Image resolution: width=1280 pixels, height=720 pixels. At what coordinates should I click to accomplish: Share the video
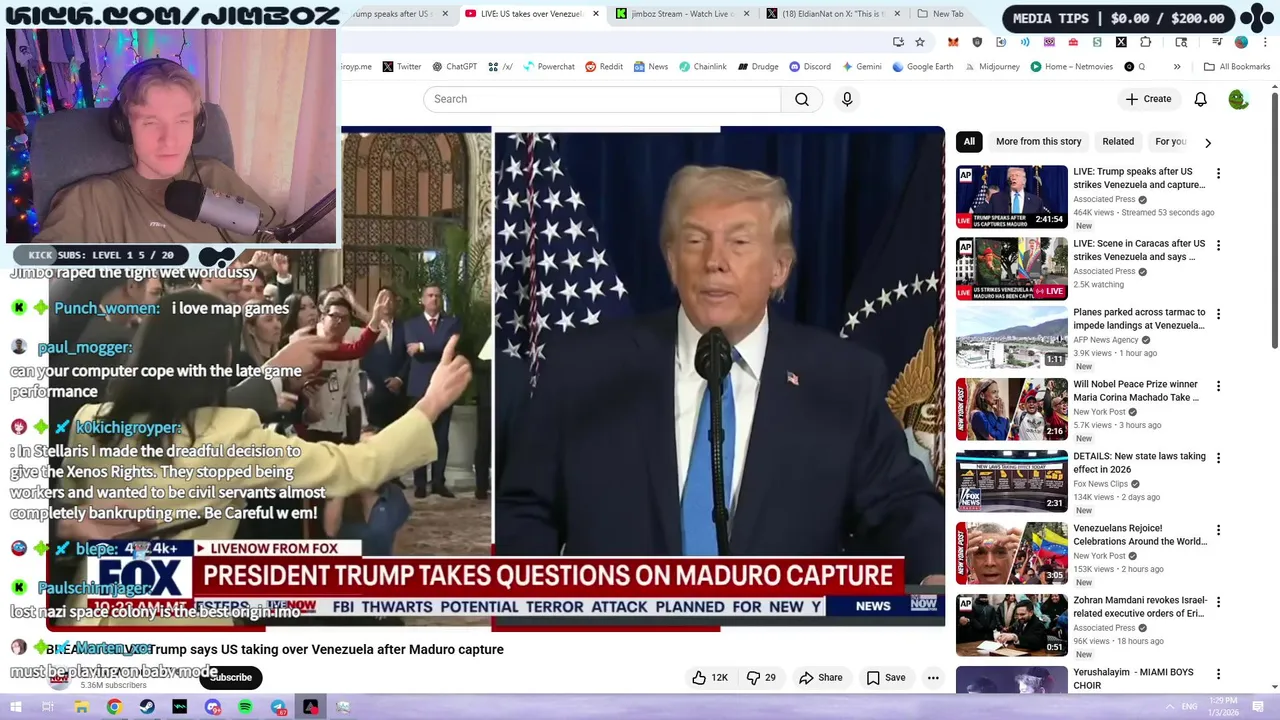(820, 677)
